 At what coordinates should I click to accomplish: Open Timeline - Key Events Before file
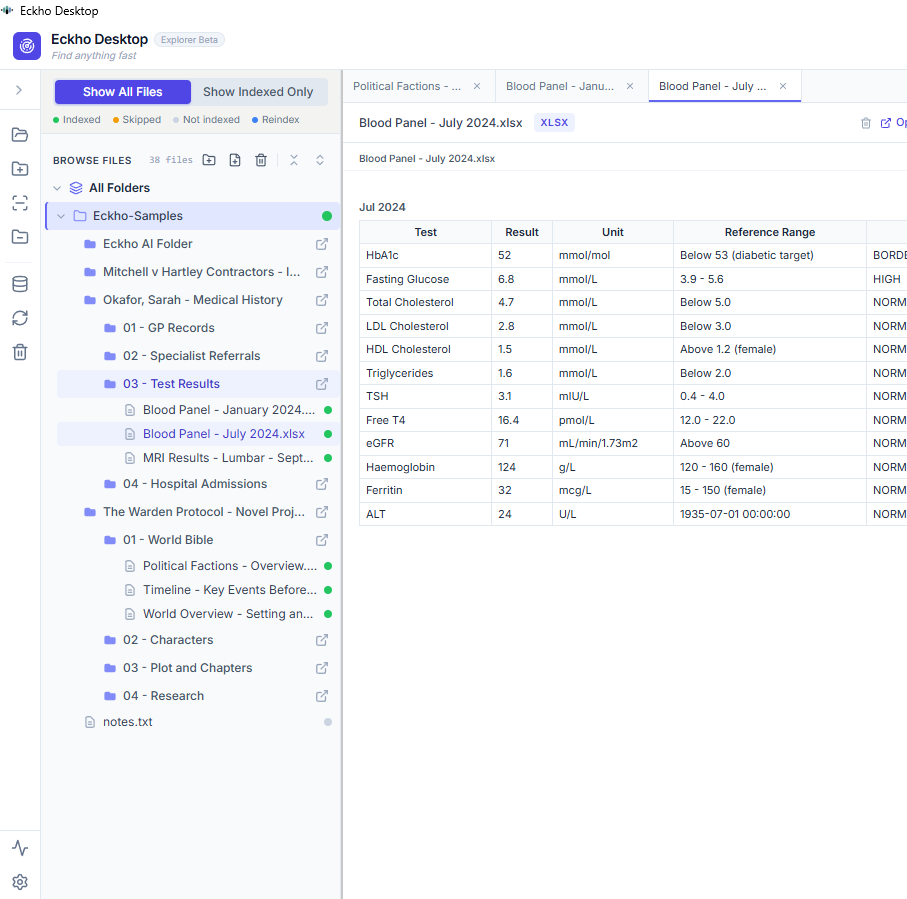pyautogui.click(x=230, y=590)
